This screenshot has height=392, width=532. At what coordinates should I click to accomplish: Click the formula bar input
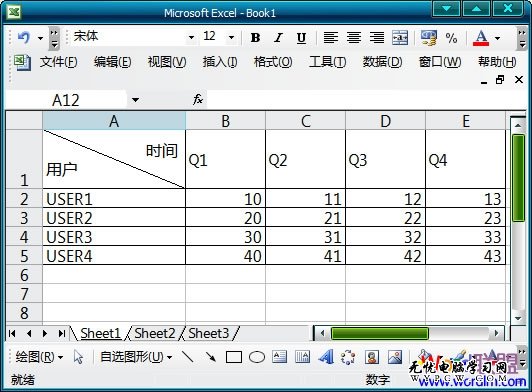tap(366, 100)
